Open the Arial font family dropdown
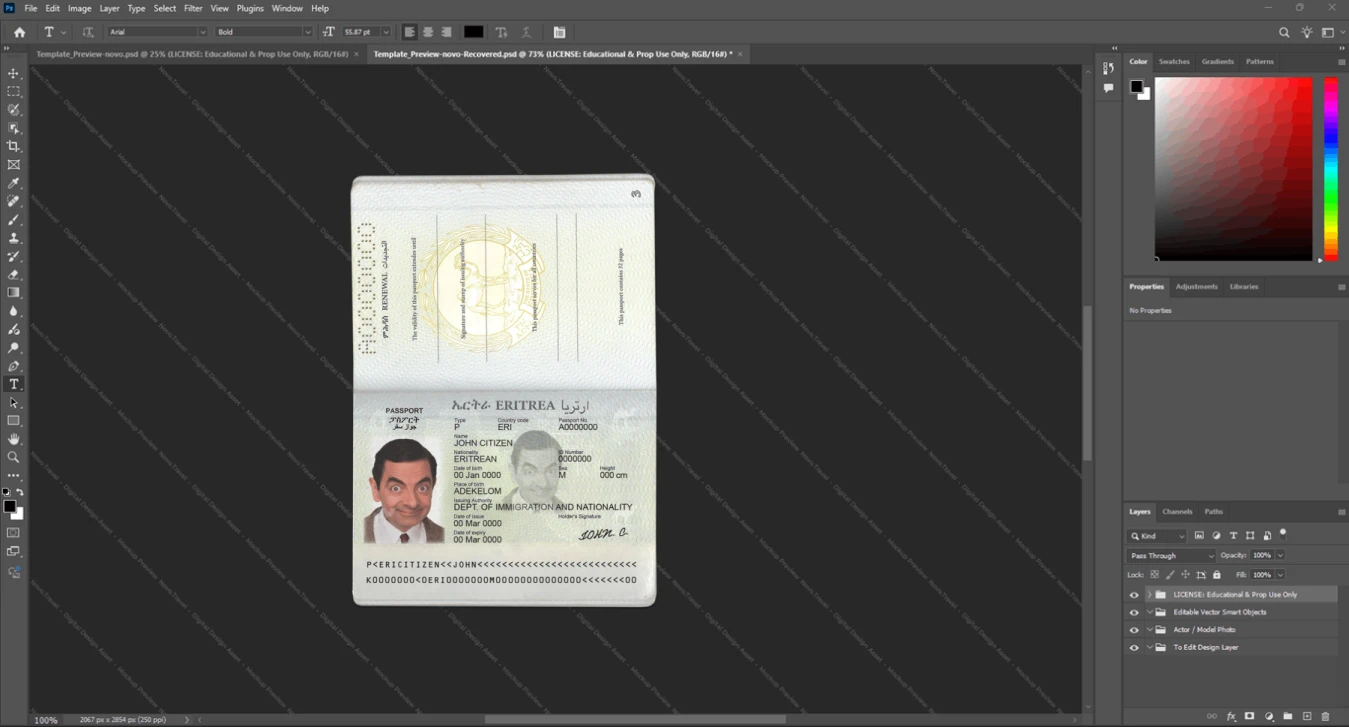Screen dimensions: 1349x727 pyautogui.click(x=157, y=32)
